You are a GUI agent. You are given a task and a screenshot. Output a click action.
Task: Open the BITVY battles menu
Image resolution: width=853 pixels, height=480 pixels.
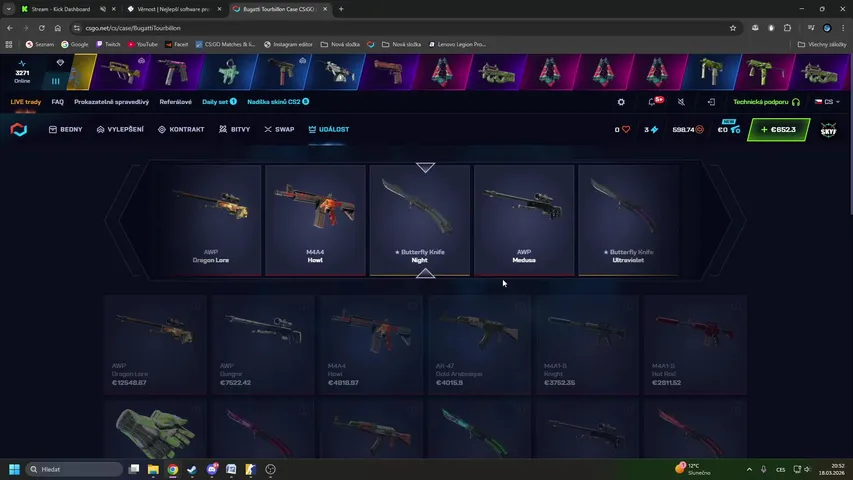click(x=234, y=130)
